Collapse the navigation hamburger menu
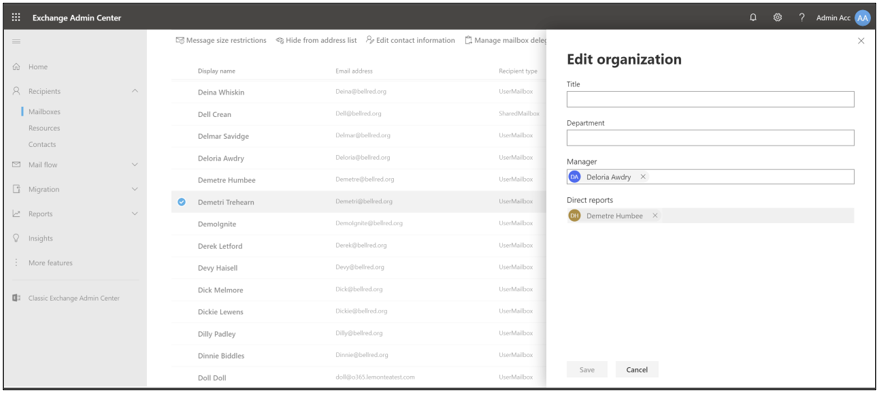The image size is (881, 394). (x=16, y=41)
